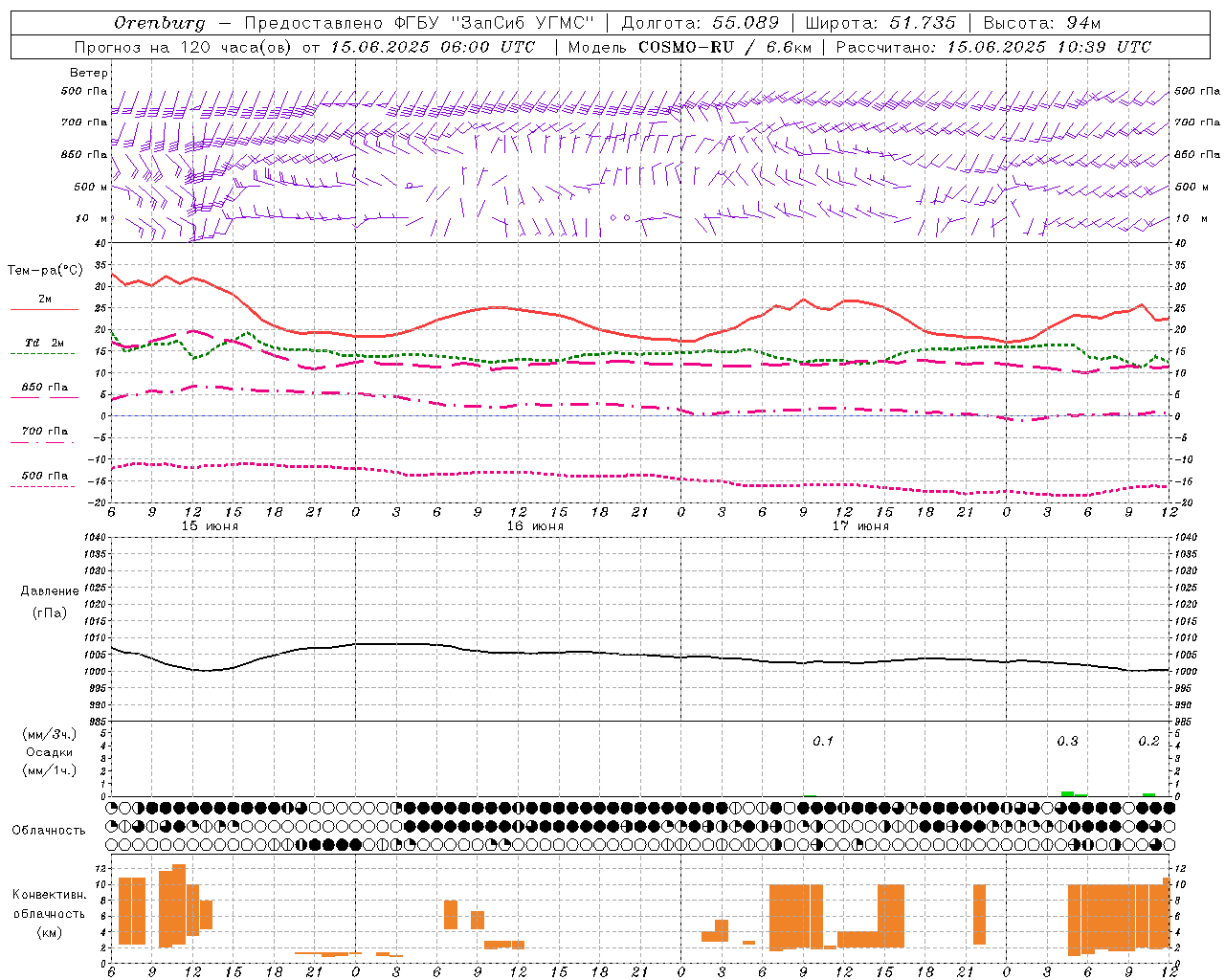1225x980 pixels.
Task: Click the "Давление" pressure panel label
Action: point(50,591)
